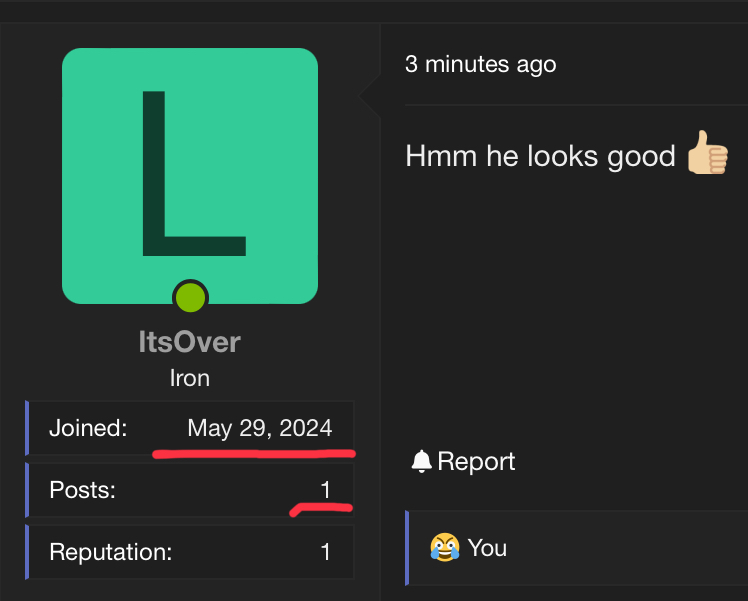Click the red underline beneath the post count
The image size is (748, 601).
[322, 509]
